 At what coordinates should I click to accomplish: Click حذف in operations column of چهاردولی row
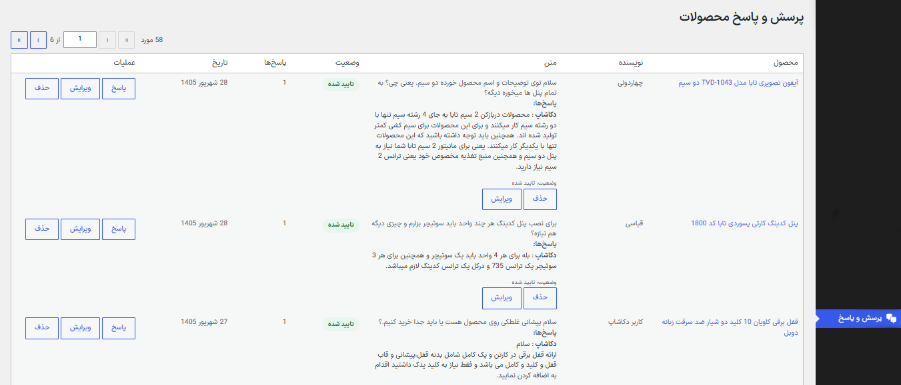click(42, 88)
